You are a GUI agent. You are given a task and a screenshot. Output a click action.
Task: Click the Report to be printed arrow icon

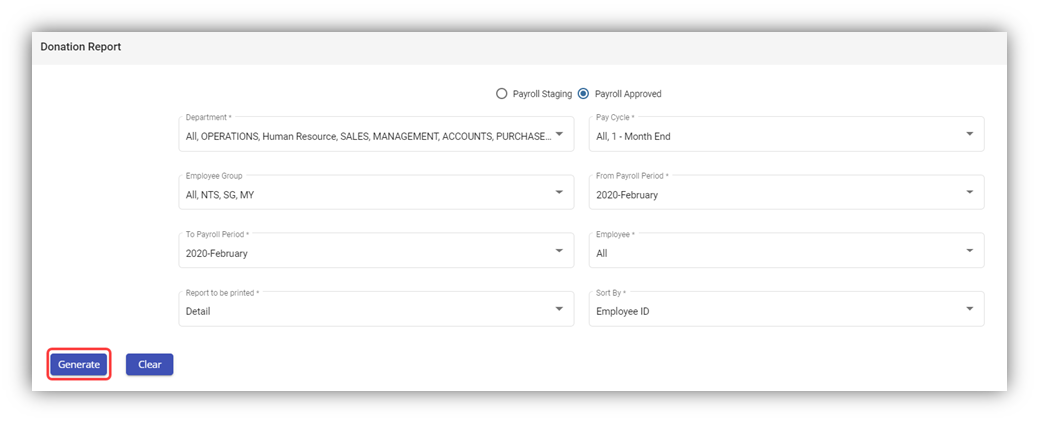pyautogui.click(x=559, y=309)
